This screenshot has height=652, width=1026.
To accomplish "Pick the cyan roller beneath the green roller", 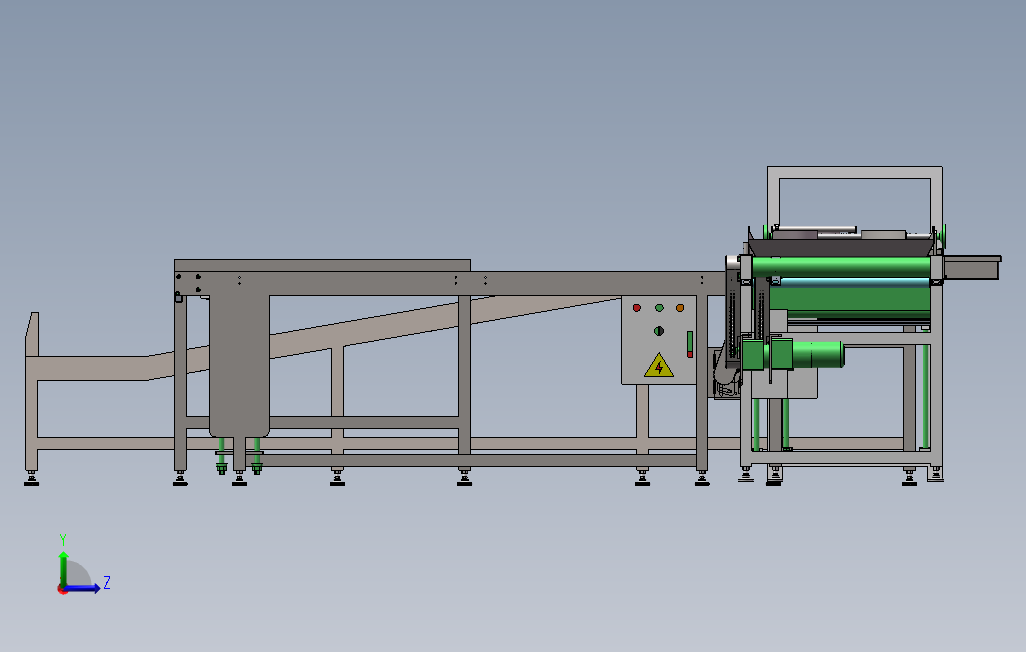I will click(x=851, y=282).
